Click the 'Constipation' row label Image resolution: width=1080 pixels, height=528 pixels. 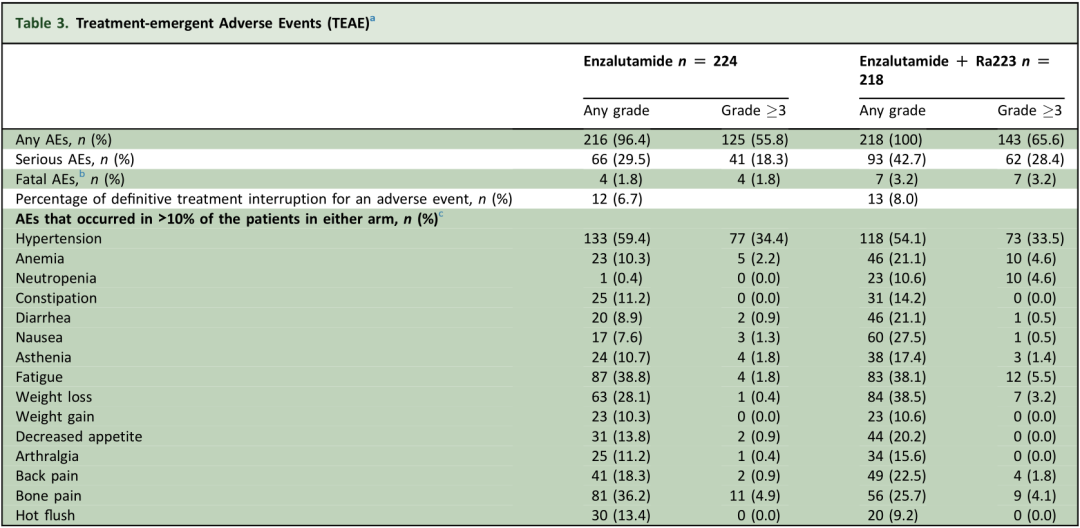point(56,298)
